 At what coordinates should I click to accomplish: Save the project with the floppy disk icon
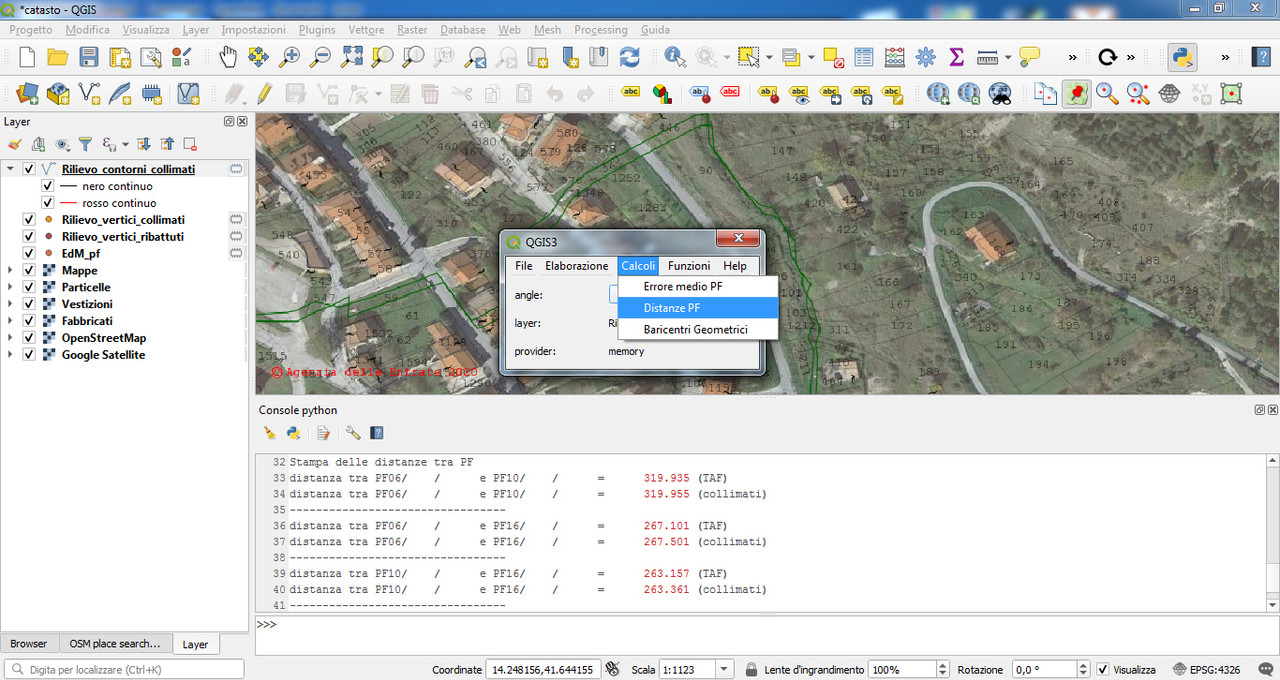click(x=89, y=57)
